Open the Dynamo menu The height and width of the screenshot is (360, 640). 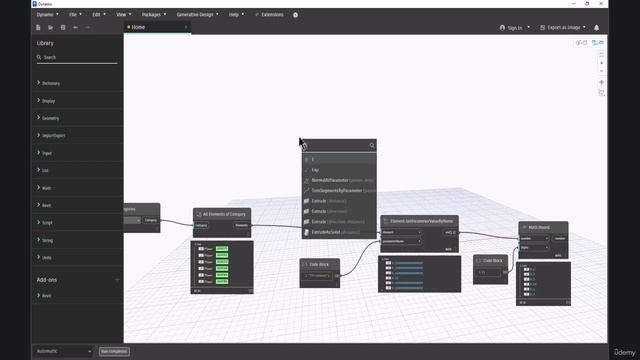pos(47,15)
